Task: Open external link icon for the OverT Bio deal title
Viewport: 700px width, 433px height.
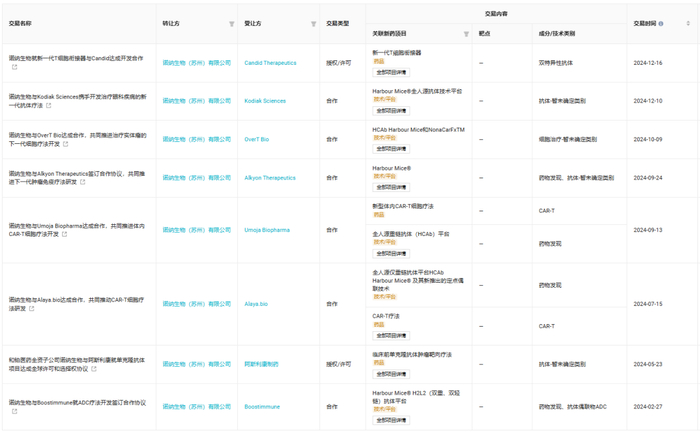Action: [x=66, y=144]
